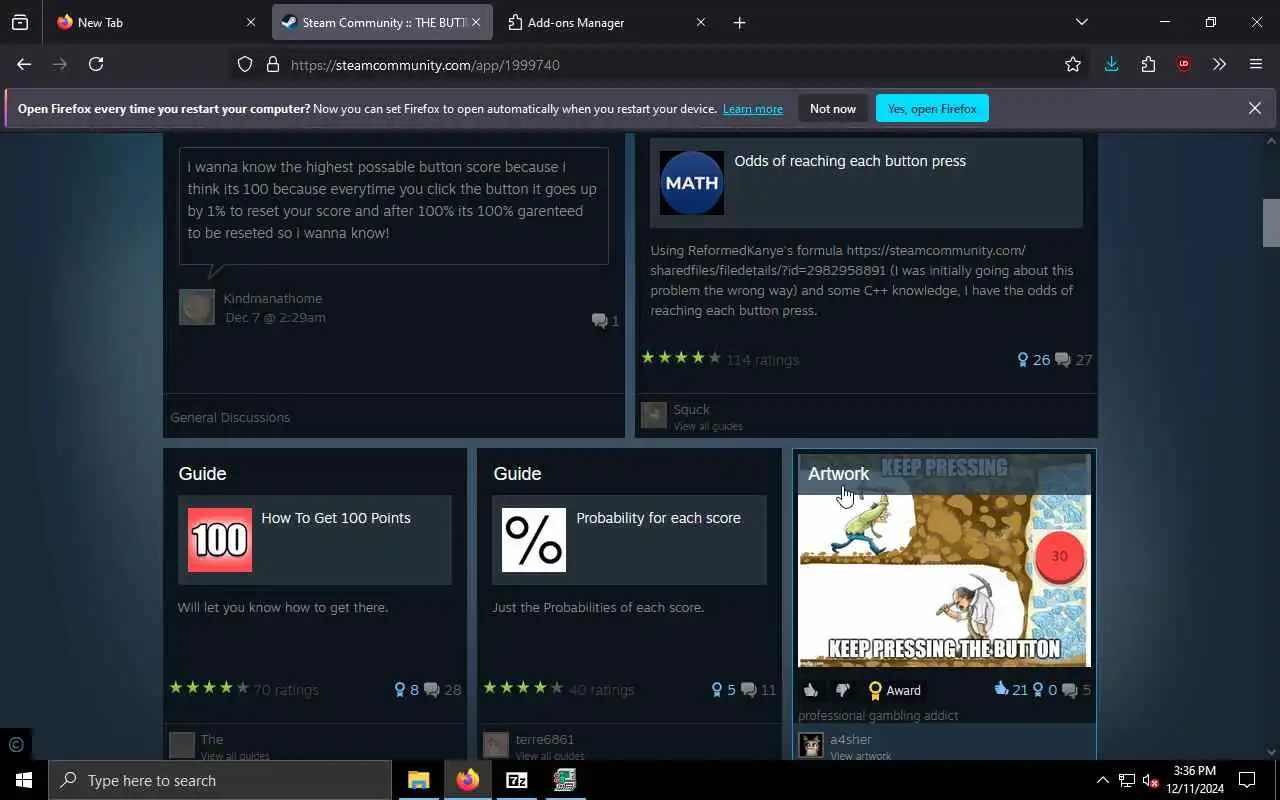Open Firefox application menu
Screen dimensions: 1280x800
pyautogui.click(x=1256, y=64)
